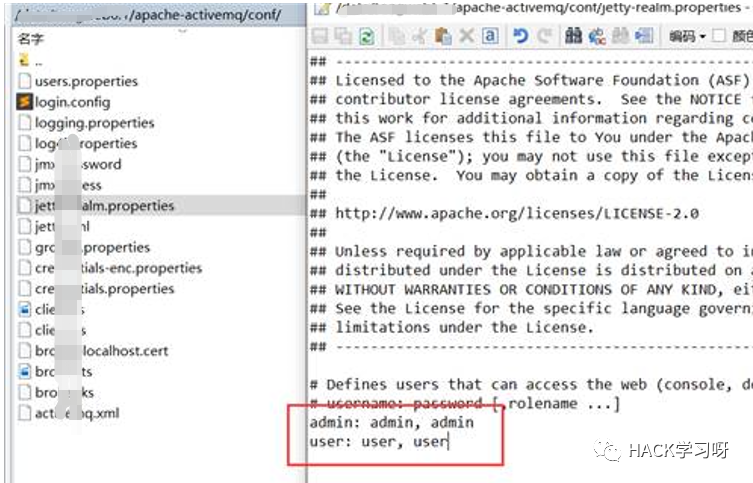The height and width of the screenshot is (483, 753).
Task: Select the jmx access file row
Action: [60, 185]
